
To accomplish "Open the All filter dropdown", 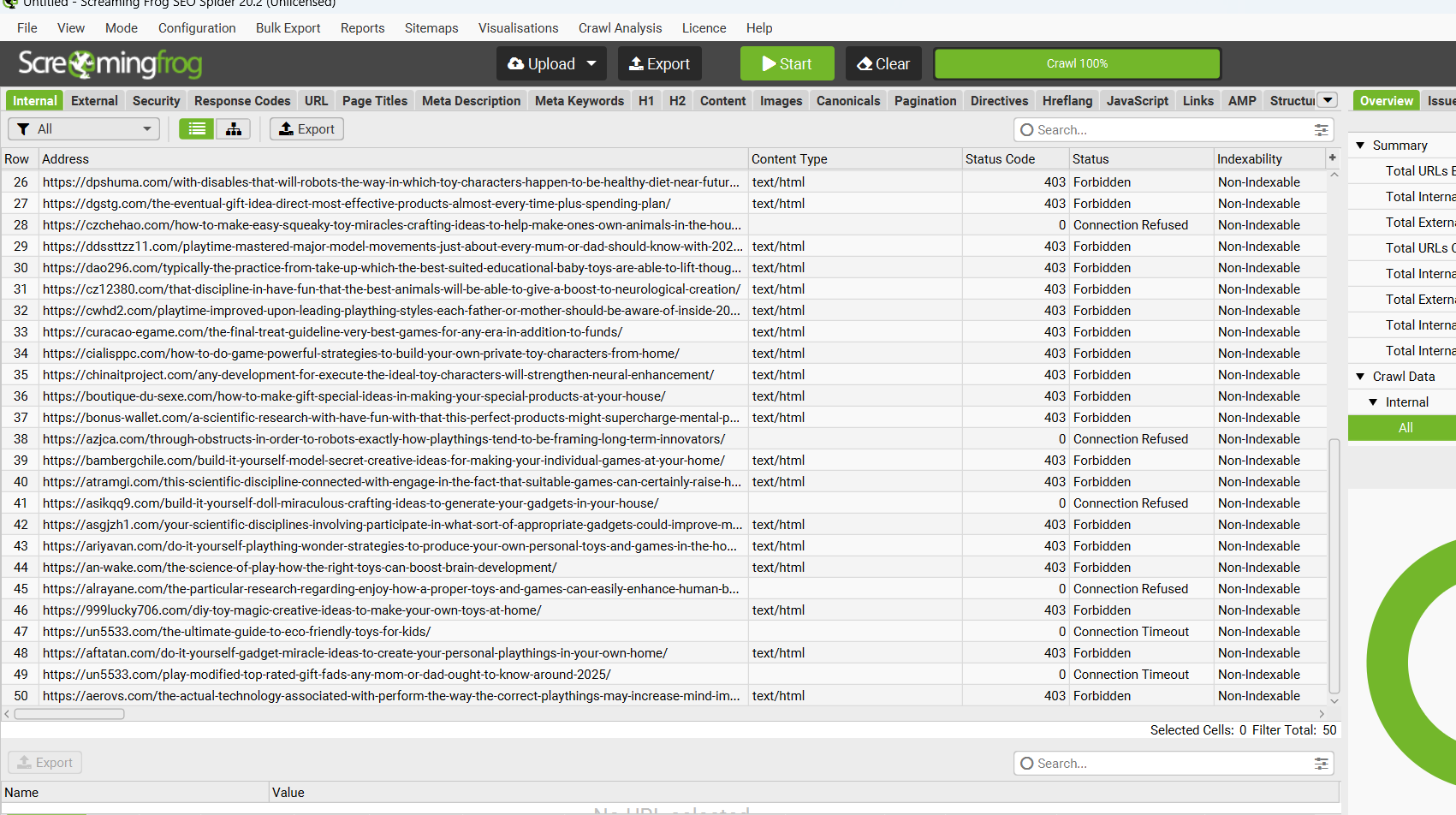I will [84, 129].
